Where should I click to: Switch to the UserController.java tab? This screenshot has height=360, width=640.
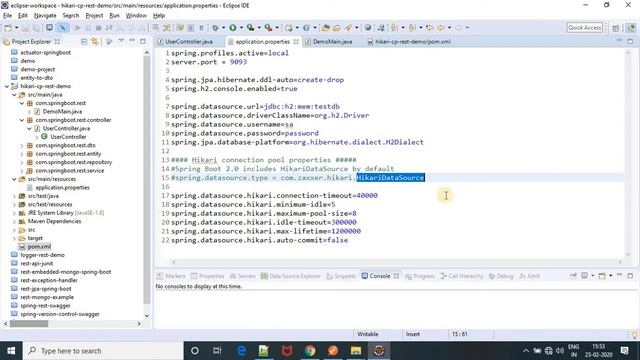pyautogui.click(x=189, y=42)
